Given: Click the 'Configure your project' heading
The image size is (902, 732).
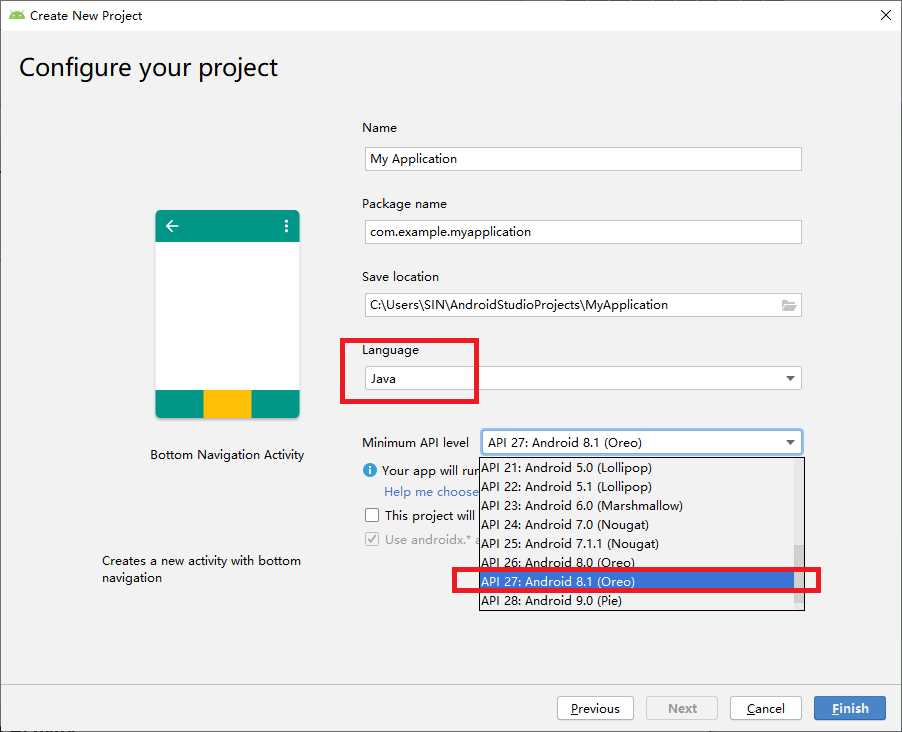Looking at the screenshot, I should coord(148,68).
